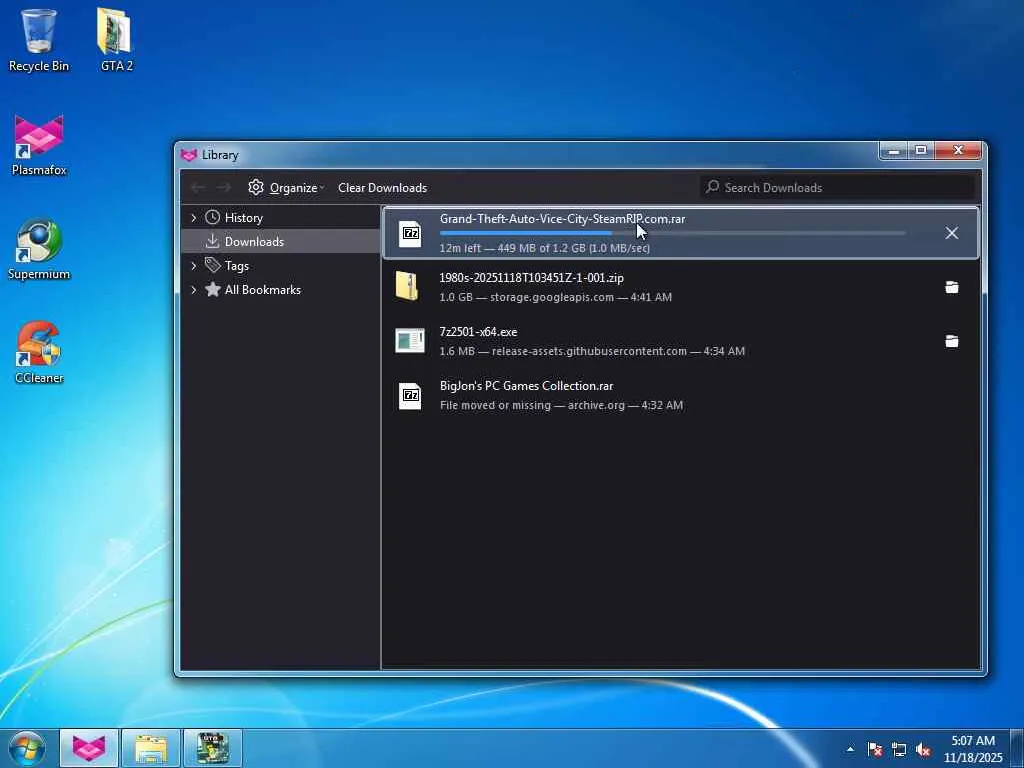Open File Explorer from the taskbar
Image resolution: width=1024 pixels, height=768 pixels.
[151, 748]
